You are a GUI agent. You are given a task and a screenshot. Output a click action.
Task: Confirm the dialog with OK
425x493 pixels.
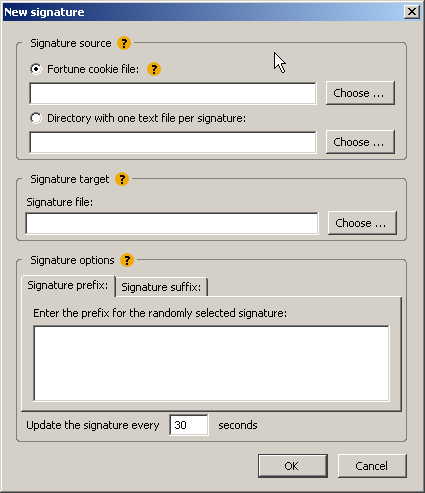[x=293, y=466]
